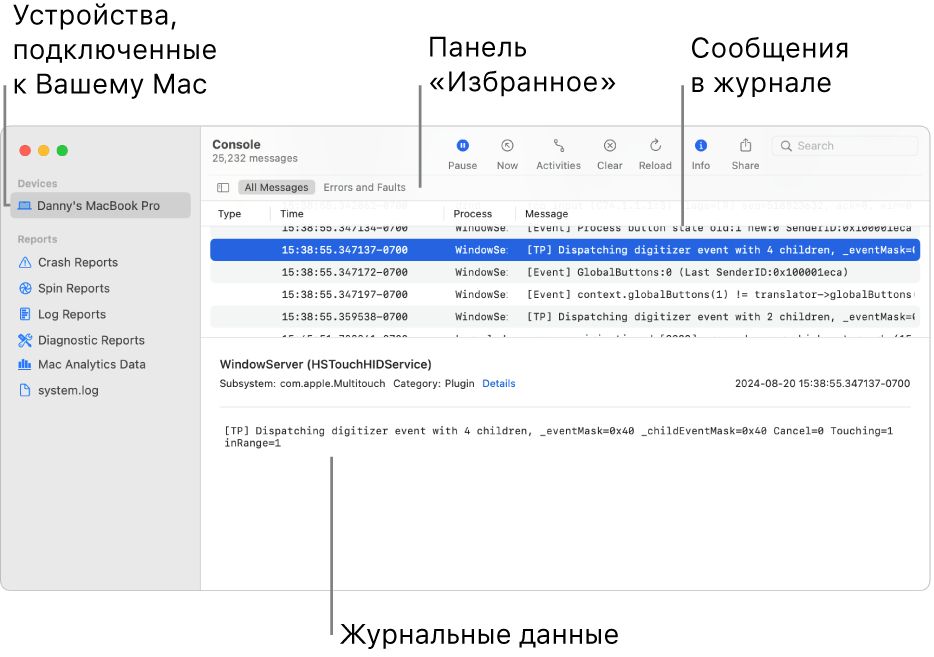
Task: Click the Reports section header
Action: 38,239
